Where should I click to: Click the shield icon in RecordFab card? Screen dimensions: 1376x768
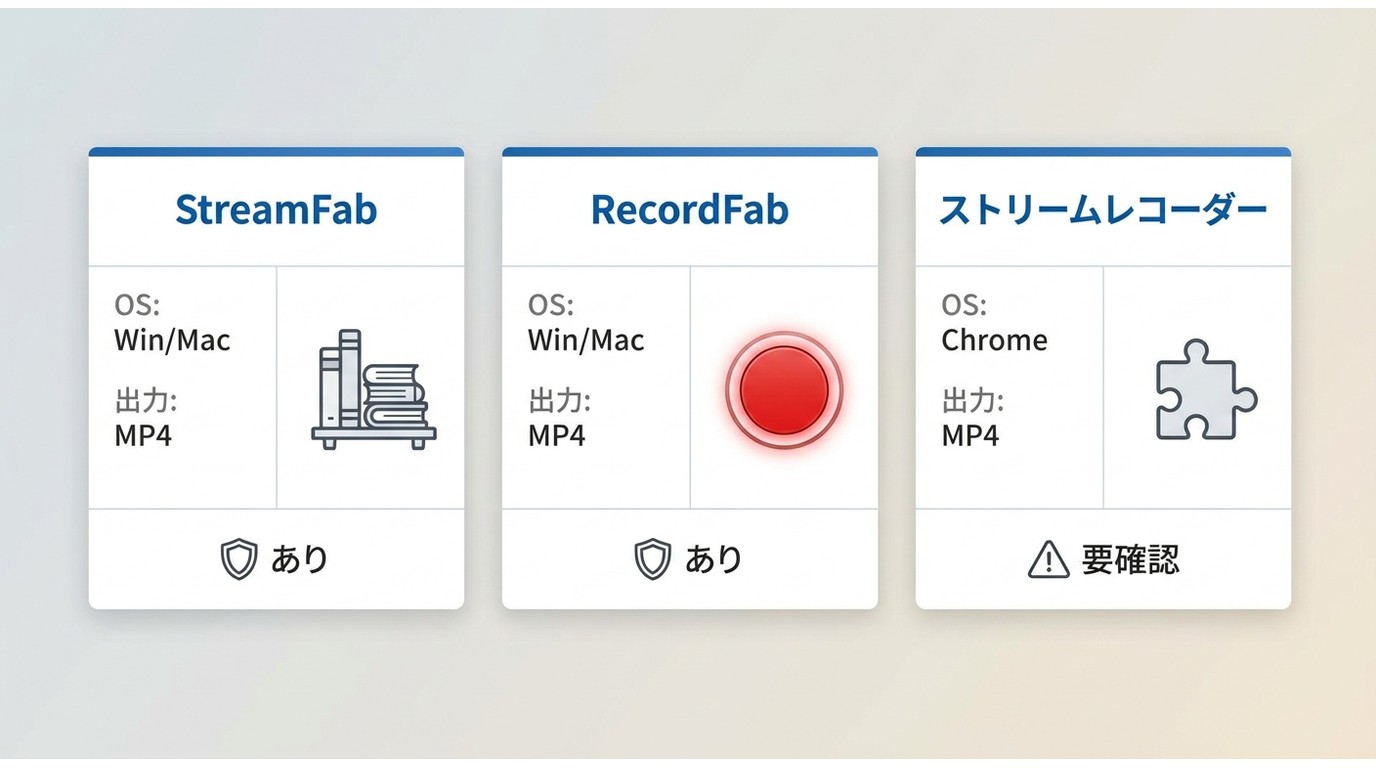click(652, 559)
